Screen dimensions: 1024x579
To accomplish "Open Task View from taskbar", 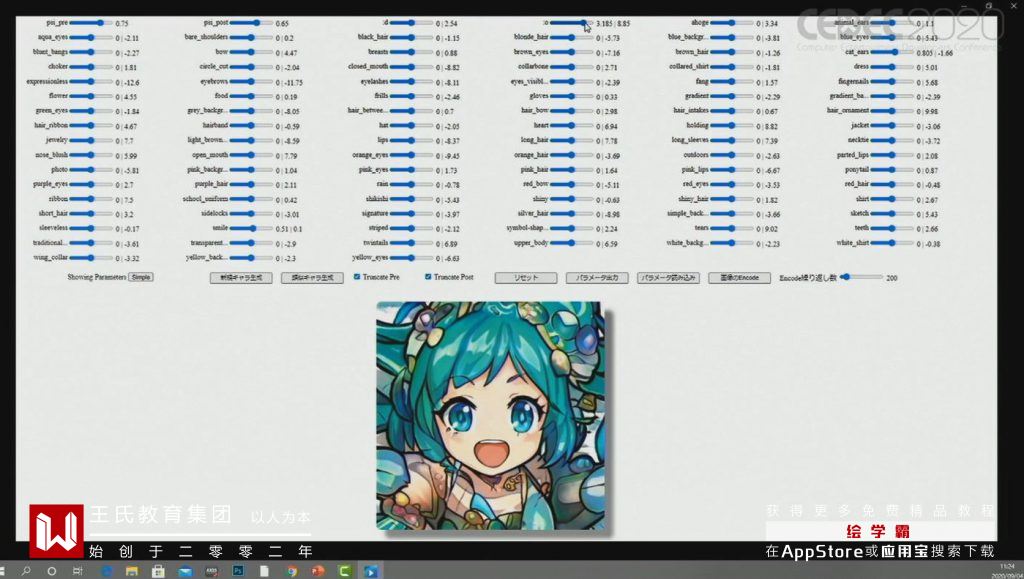I will tap(78, 571).
